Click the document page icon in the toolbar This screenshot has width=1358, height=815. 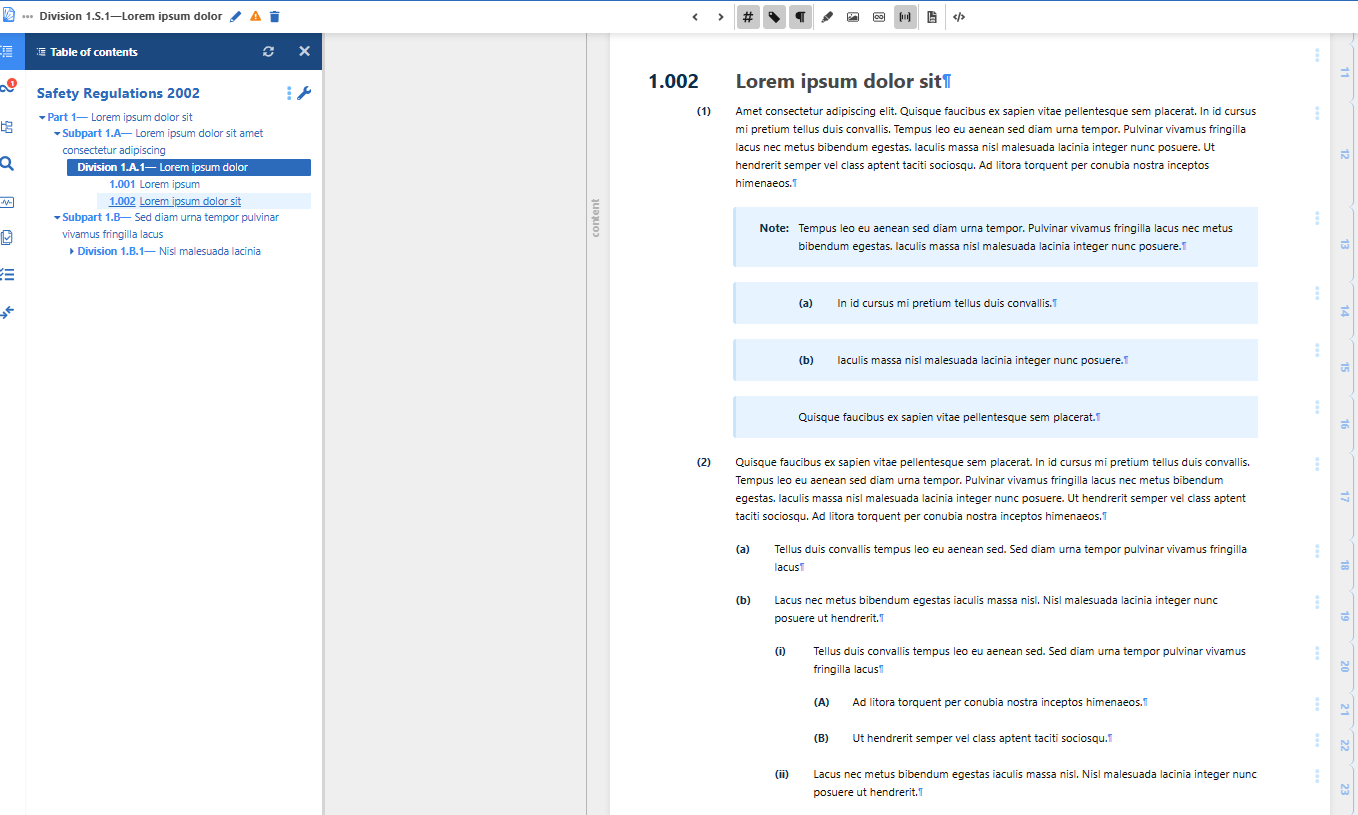[x=932, y=17]
